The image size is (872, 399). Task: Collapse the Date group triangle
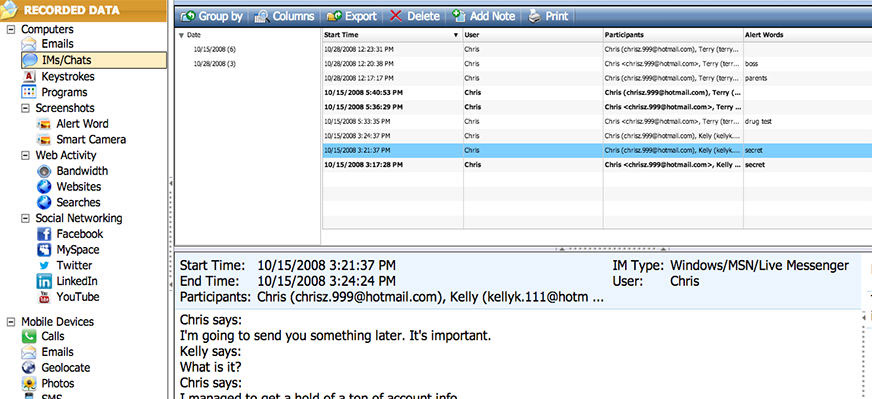pyautogui.click(x=181, y=35)
